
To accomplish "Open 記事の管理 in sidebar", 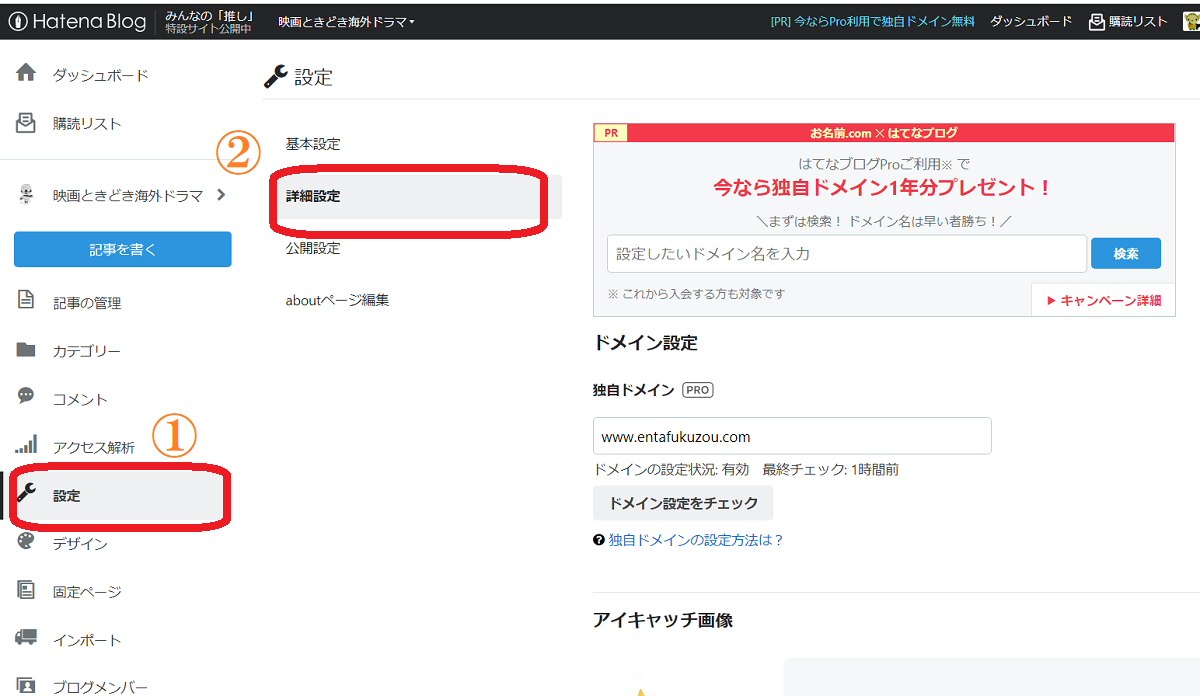I will click(87, 303).
